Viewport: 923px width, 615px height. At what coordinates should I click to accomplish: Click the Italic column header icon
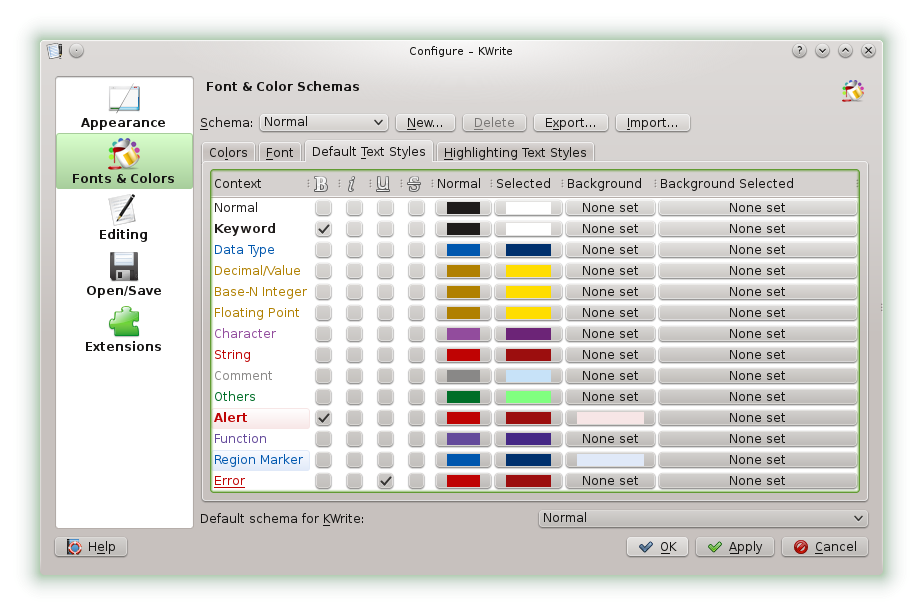[351, 184]
